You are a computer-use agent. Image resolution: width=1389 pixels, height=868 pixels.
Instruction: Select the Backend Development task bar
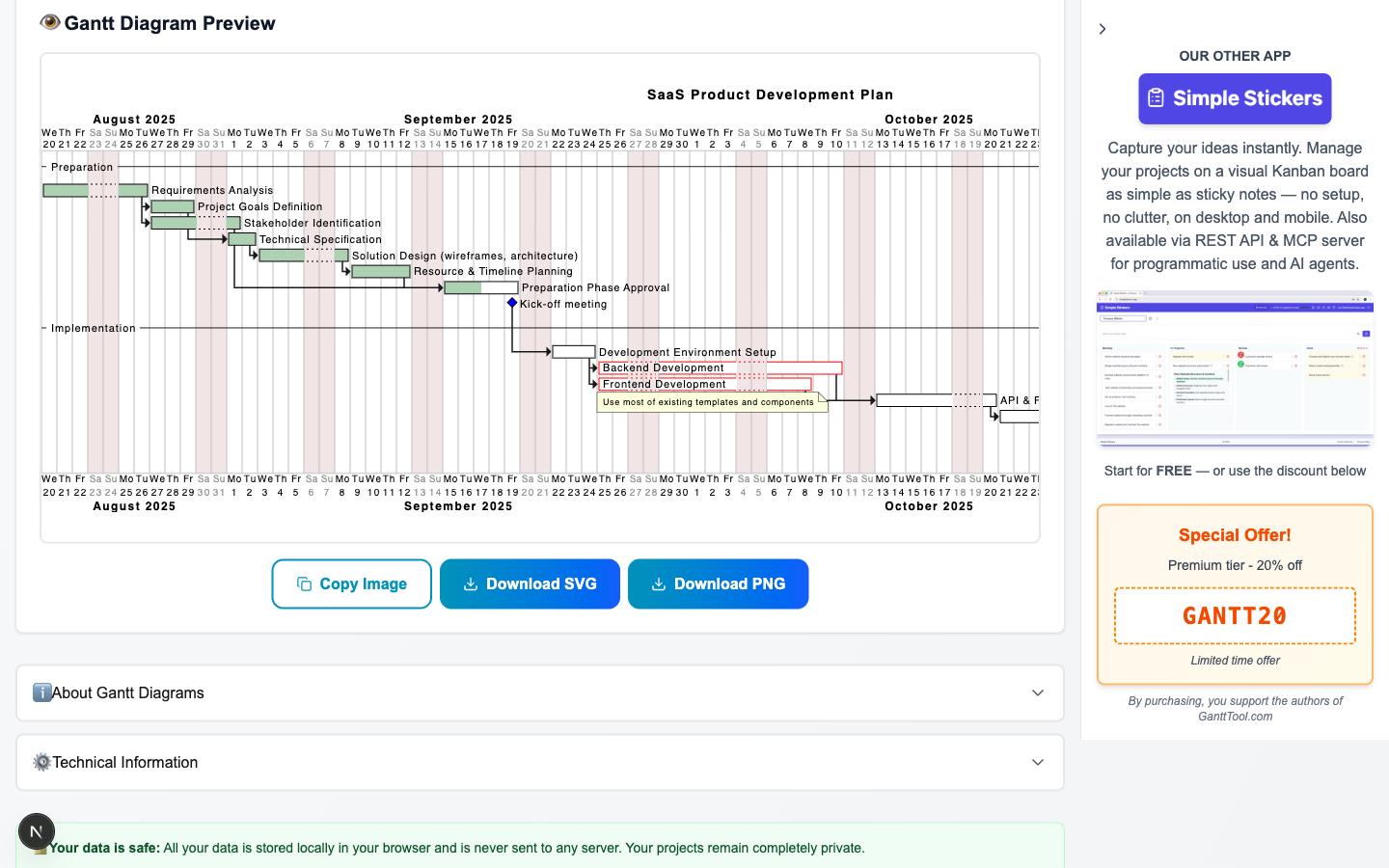coord(720,367)
